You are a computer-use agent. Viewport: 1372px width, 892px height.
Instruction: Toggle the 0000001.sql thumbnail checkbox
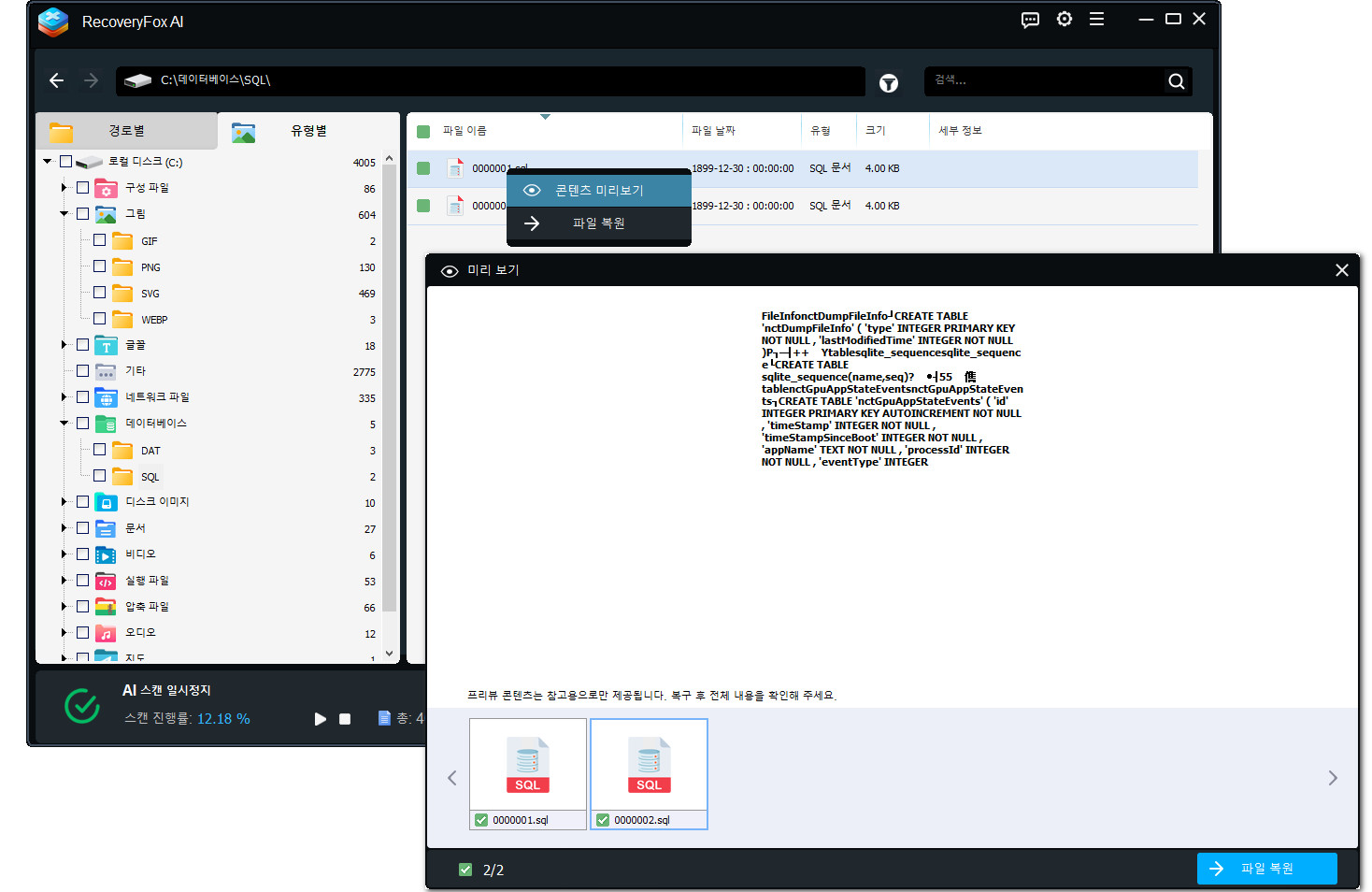(481, 820)
